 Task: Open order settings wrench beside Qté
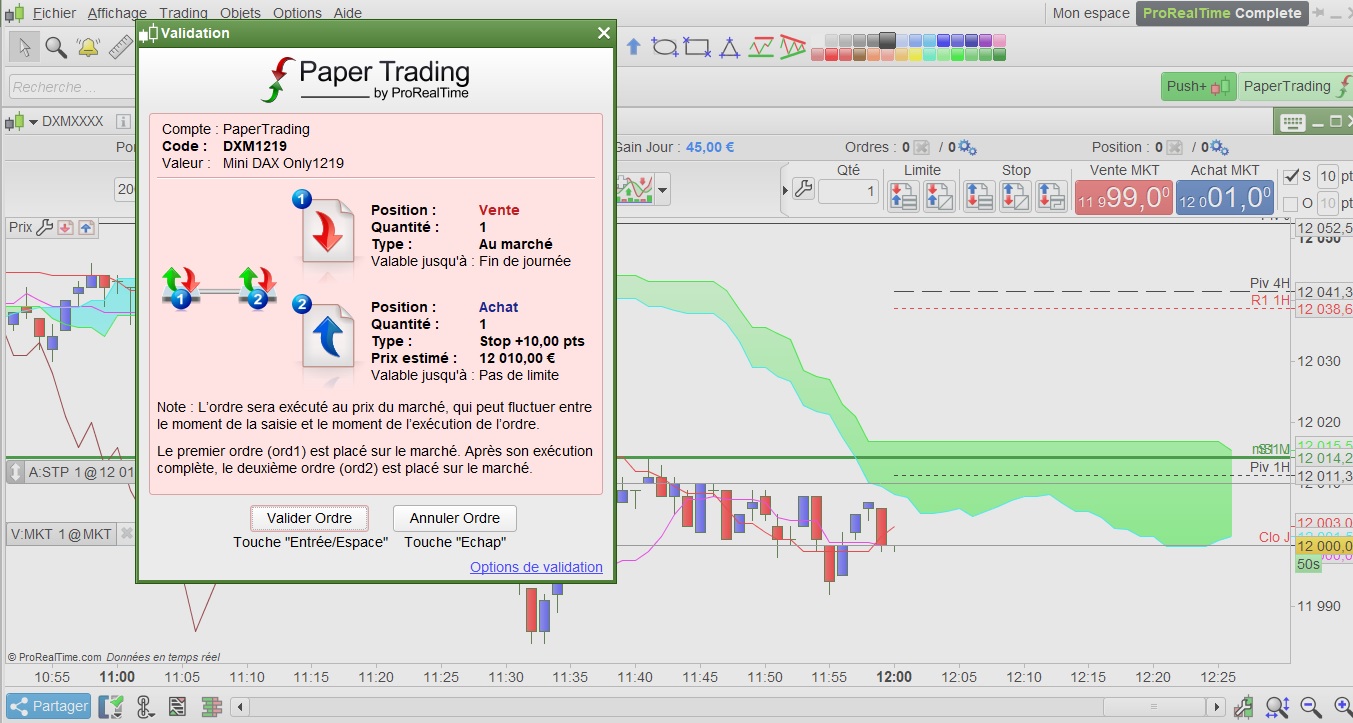tap(802, 188)
